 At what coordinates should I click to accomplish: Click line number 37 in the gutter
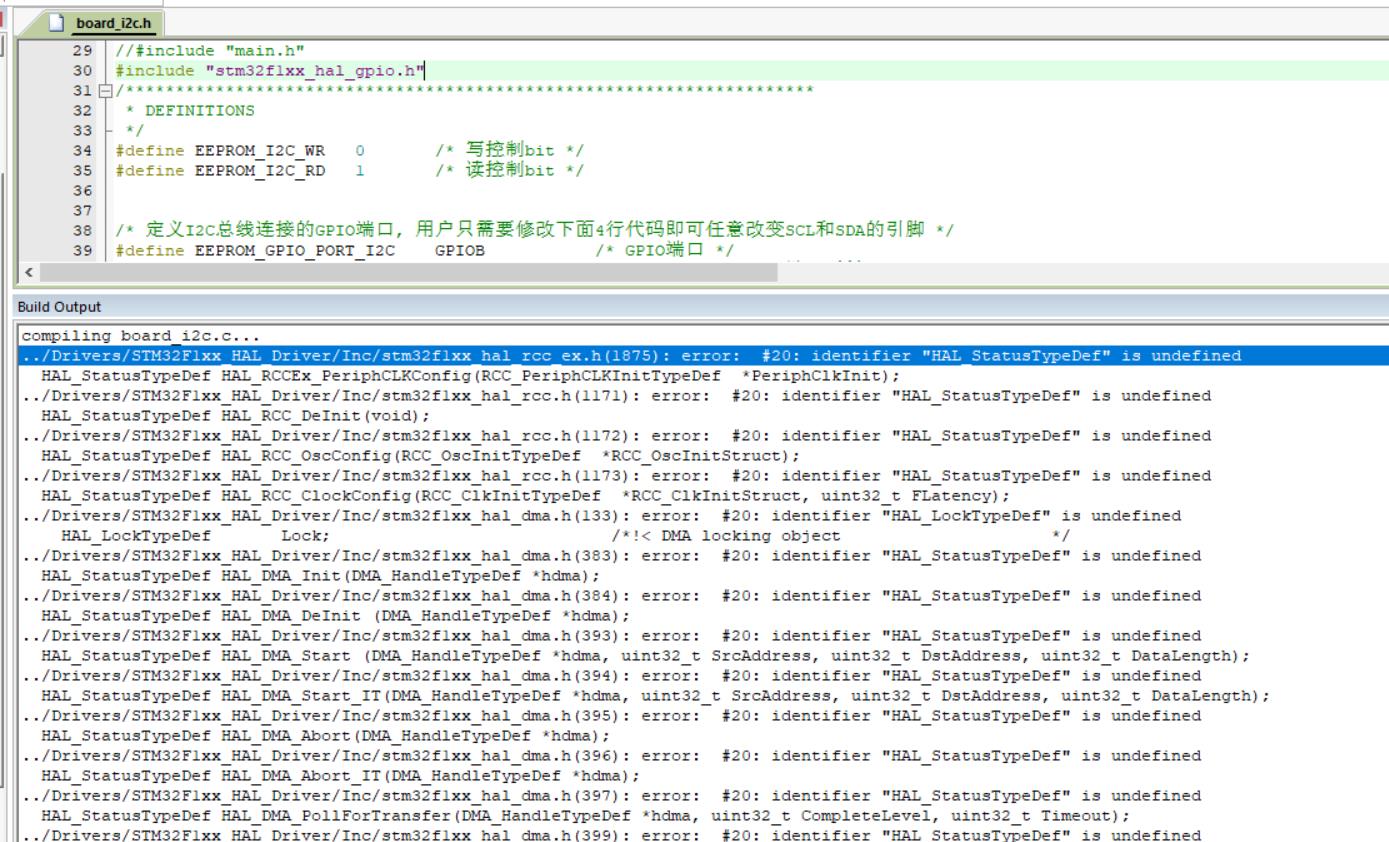(x=82, y=211)
